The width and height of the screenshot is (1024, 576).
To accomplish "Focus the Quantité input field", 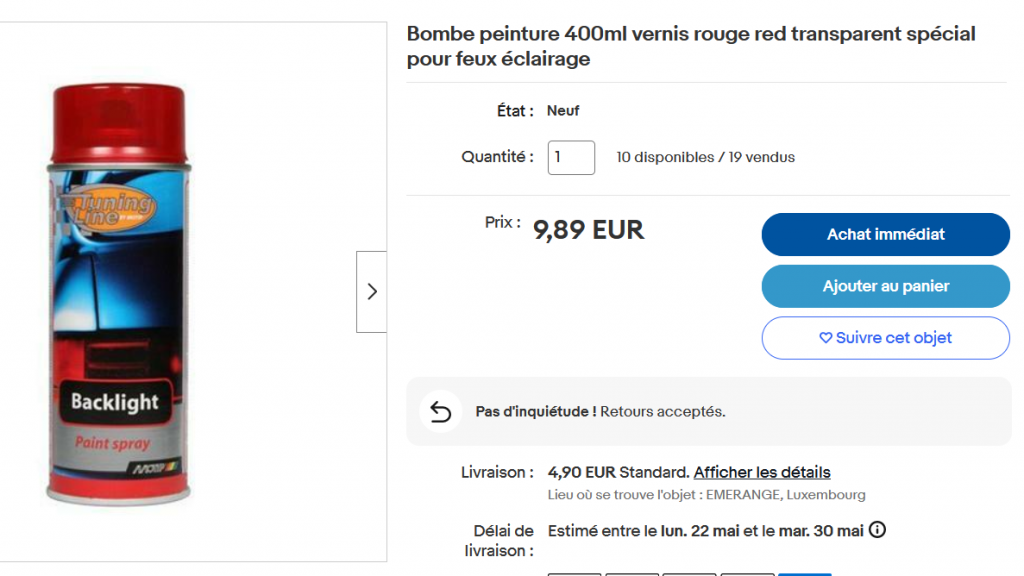I will click(x=571, y=157).
